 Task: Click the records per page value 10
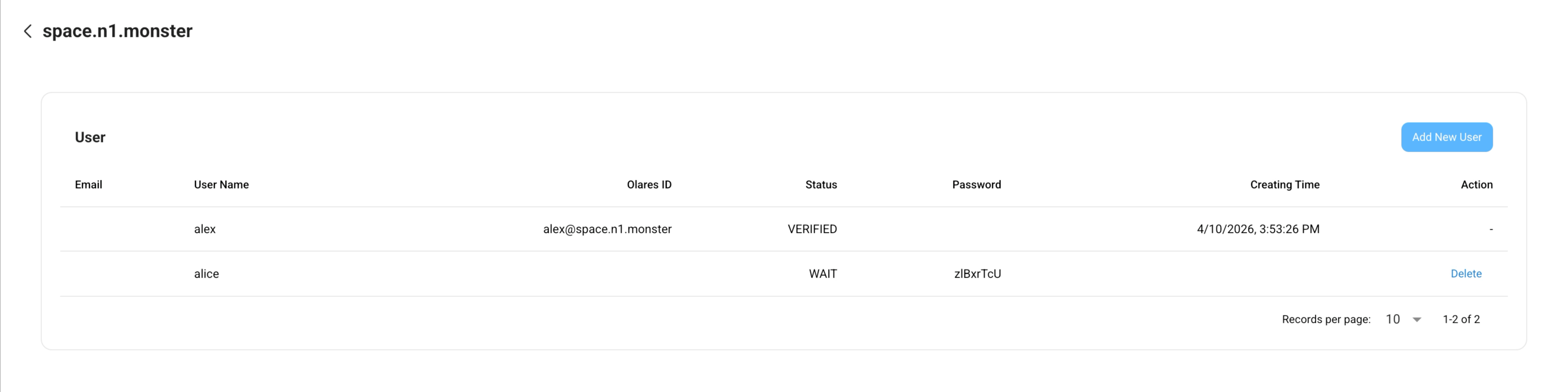pyautogui.click(x=1393, y=320)
